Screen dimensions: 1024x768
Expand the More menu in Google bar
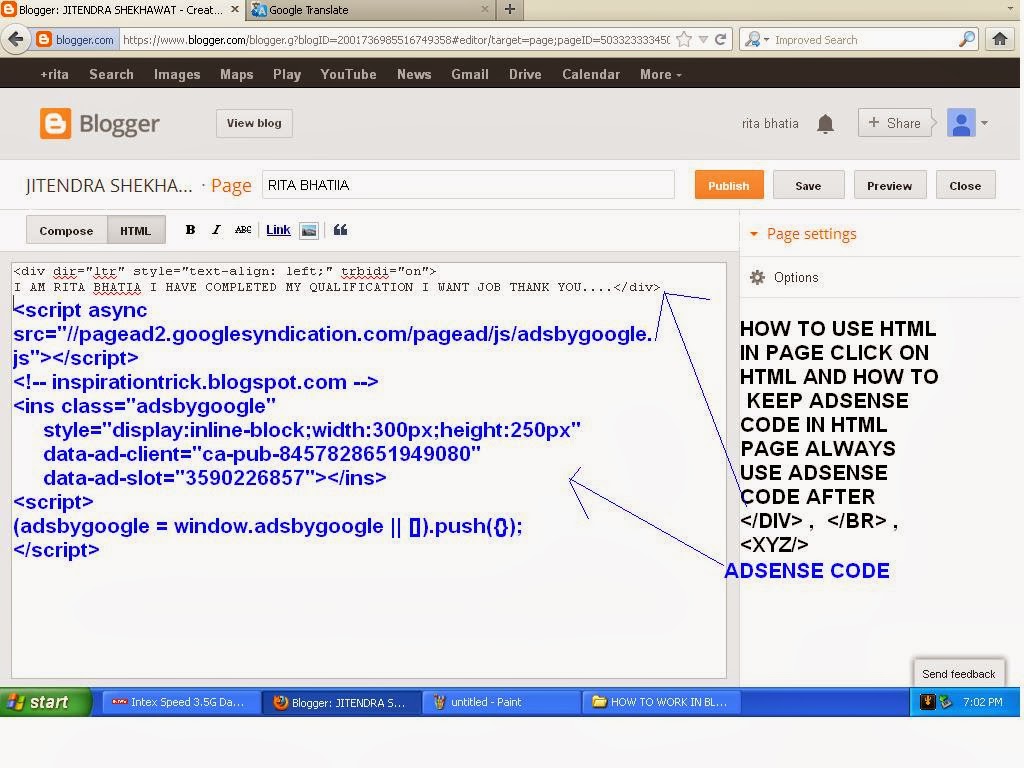pyautogui.click(x=660, y=74)
